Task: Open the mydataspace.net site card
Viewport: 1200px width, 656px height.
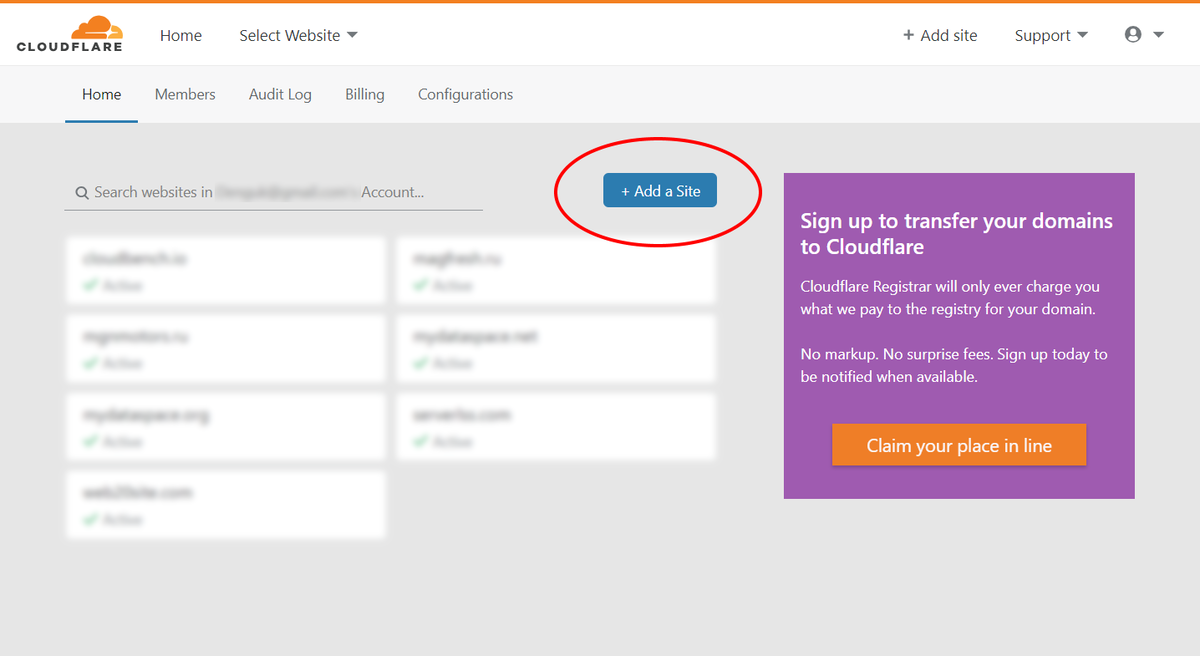Action: (556, 348)
